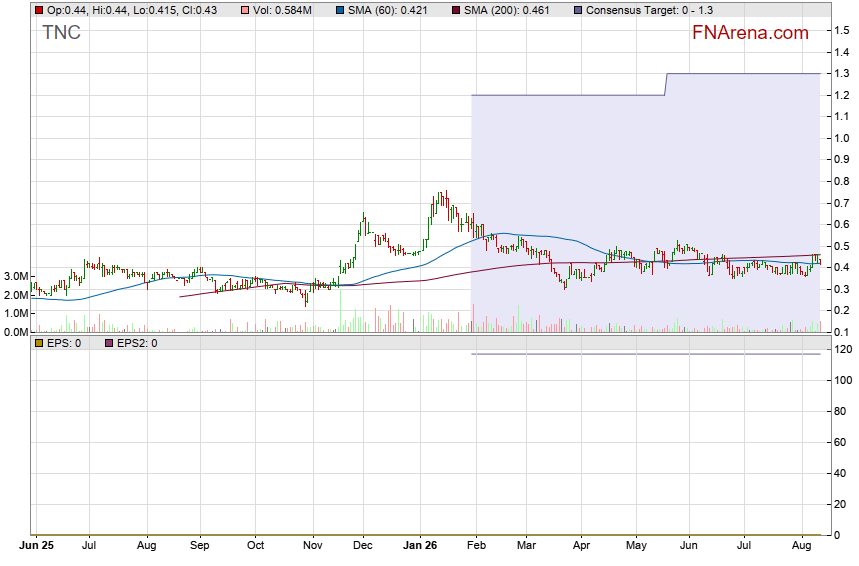The image size is (859, 566).
Task: Click 'Consensus Target: 0 - 1.3' text
Action: 649,10
